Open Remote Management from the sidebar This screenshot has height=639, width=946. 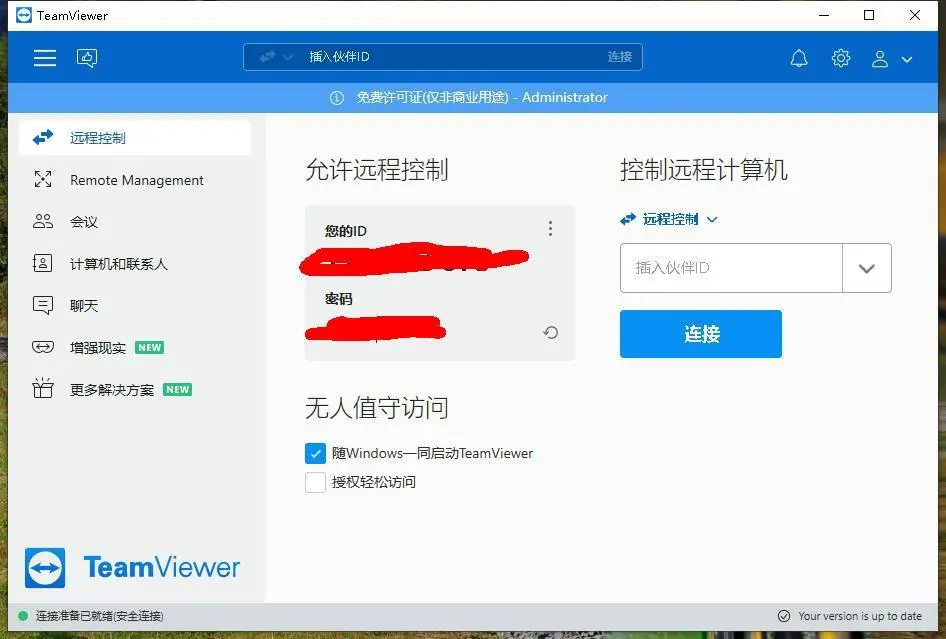coord(135,179)
